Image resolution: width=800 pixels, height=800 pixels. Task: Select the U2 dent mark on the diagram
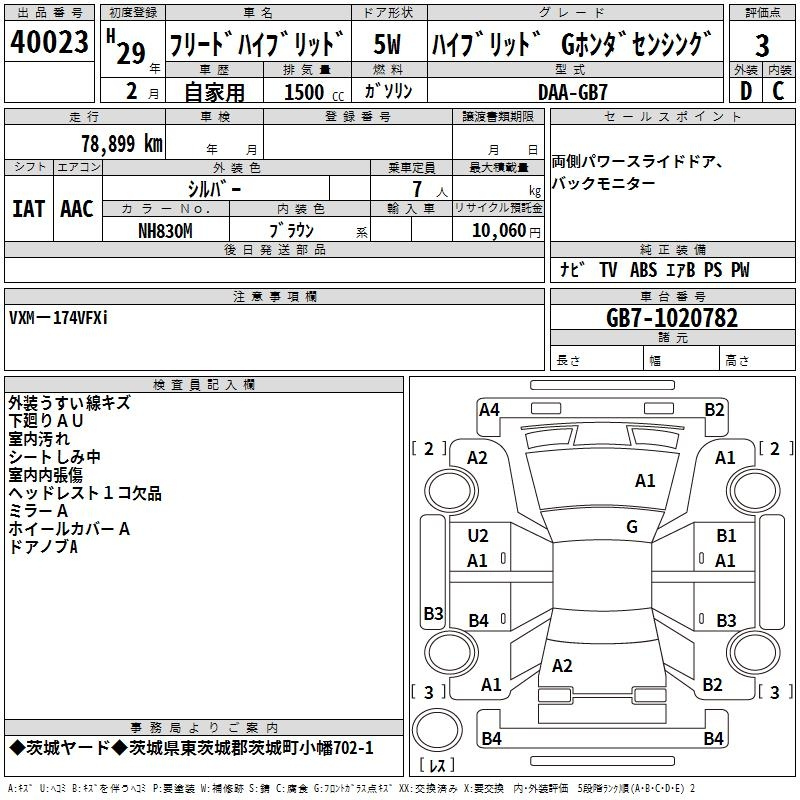478,536
